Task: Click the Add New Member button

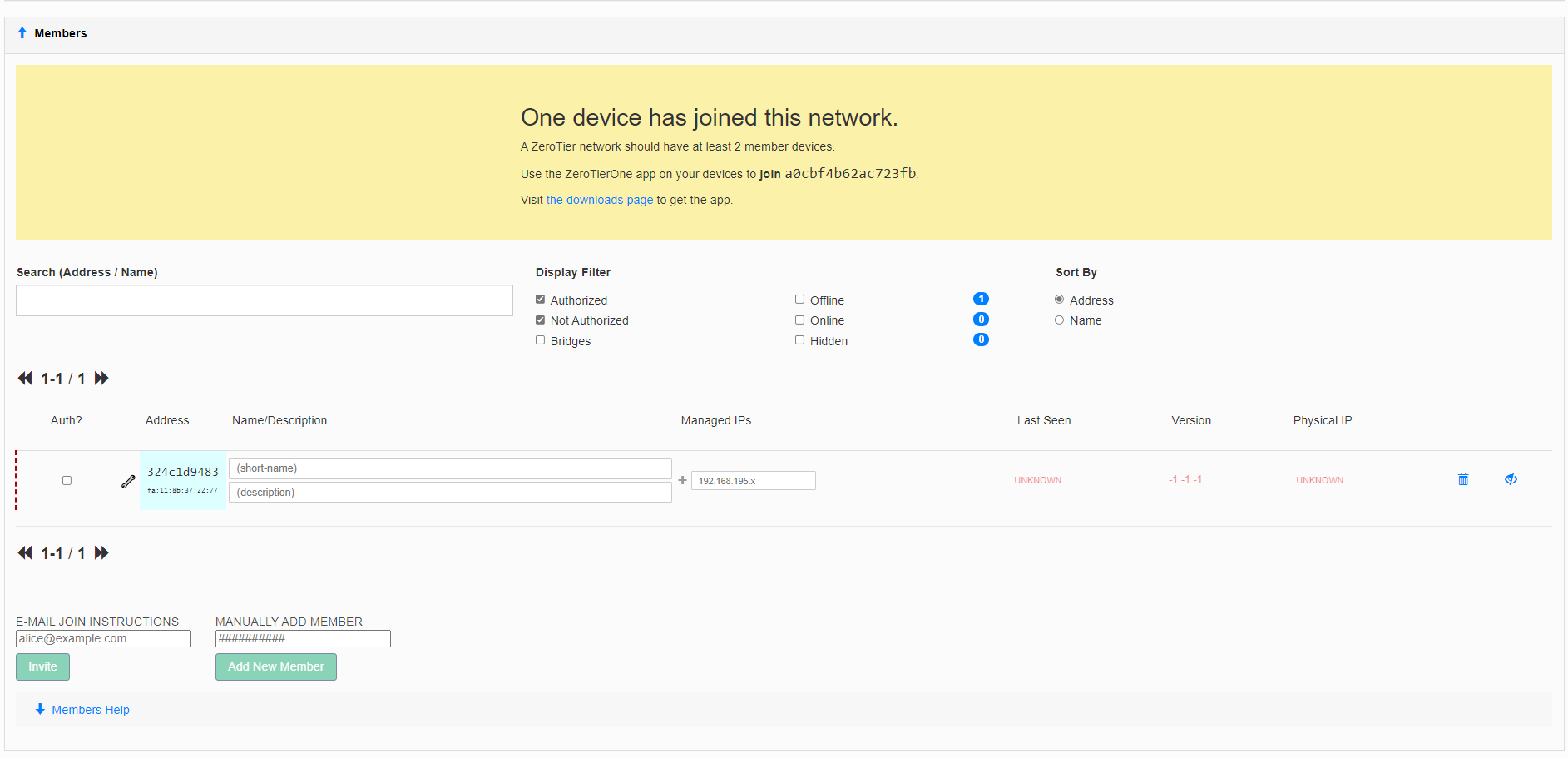Action: (275, 666)
